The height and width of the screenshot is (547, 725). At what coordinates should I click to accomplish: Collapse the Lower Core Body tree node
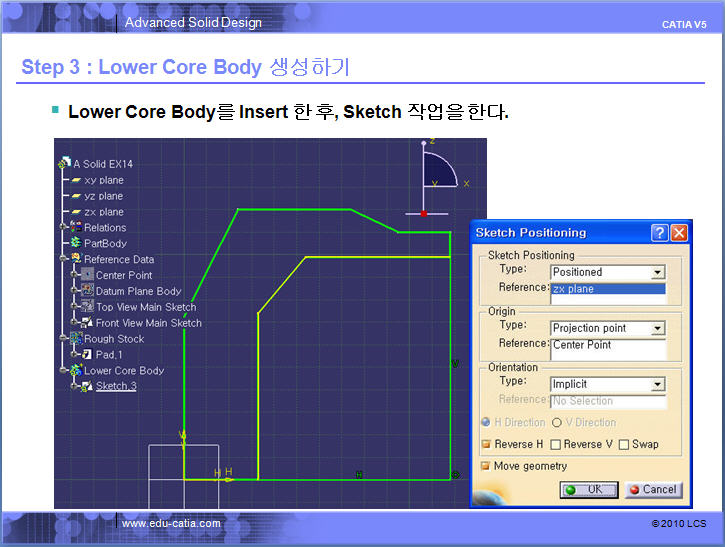63,370
